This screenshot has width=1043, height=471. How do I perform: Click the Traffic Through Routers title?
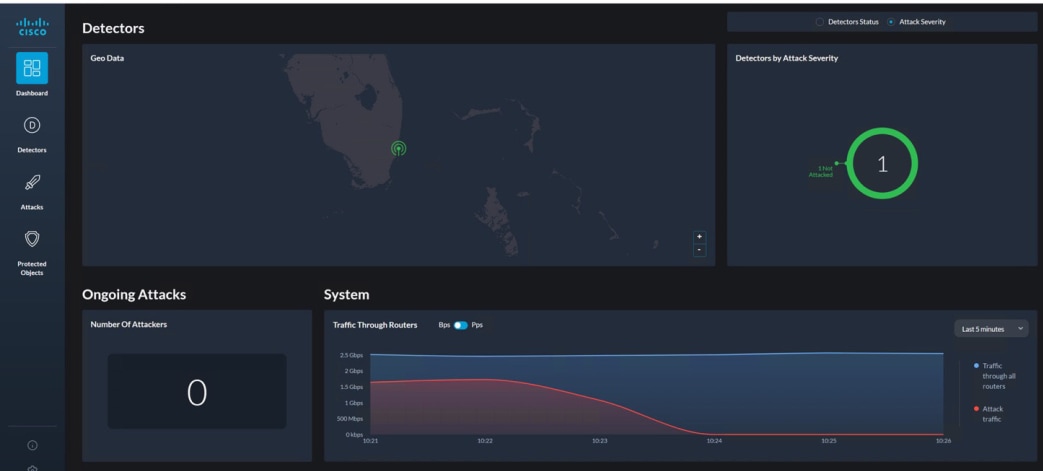tap(375, 325)
